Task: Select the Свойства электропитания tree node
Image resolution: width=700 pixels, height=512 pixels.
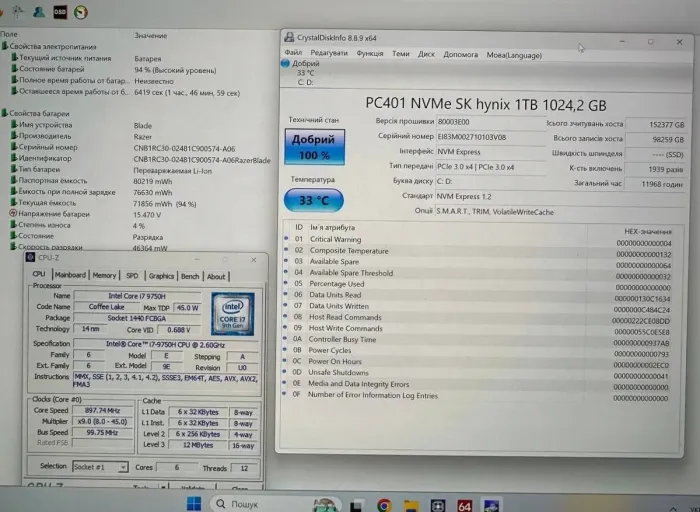Action: [x=50, y=46]
